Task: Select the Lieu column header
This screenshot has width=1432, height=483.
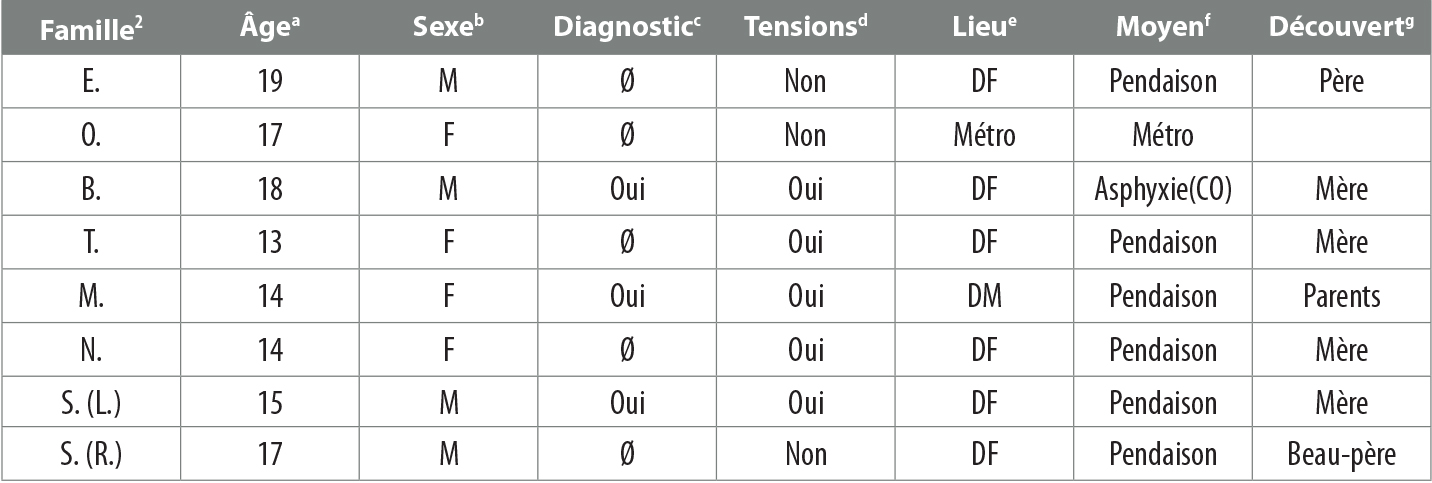Action: [984, 29]
